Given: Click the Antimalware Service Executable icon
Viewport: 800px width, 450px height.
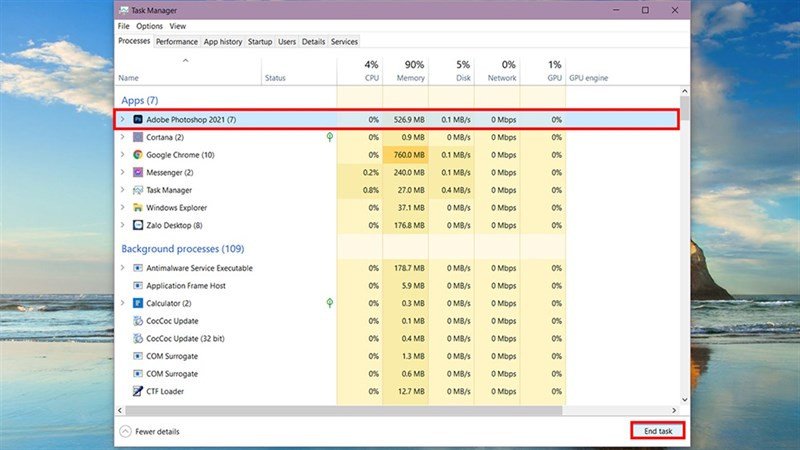Looking at the screenshot, I should [x=137, y=268].
